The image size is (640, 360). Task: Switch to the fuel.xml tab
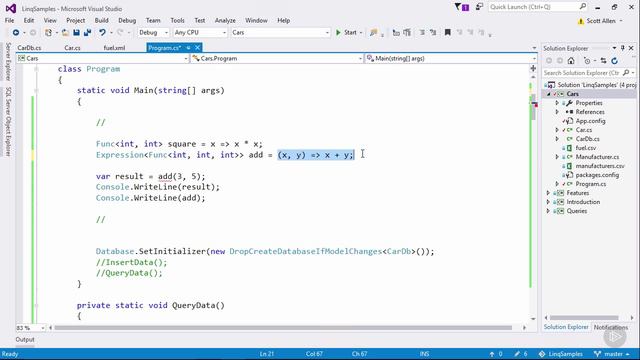(x=114, y=48)
